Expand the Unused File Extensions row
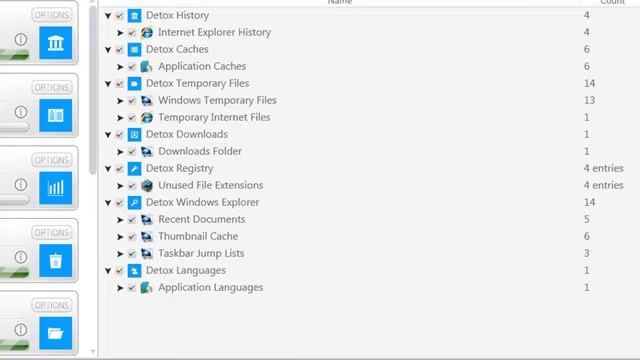This screenshot has width=640, height=360. 120,186
